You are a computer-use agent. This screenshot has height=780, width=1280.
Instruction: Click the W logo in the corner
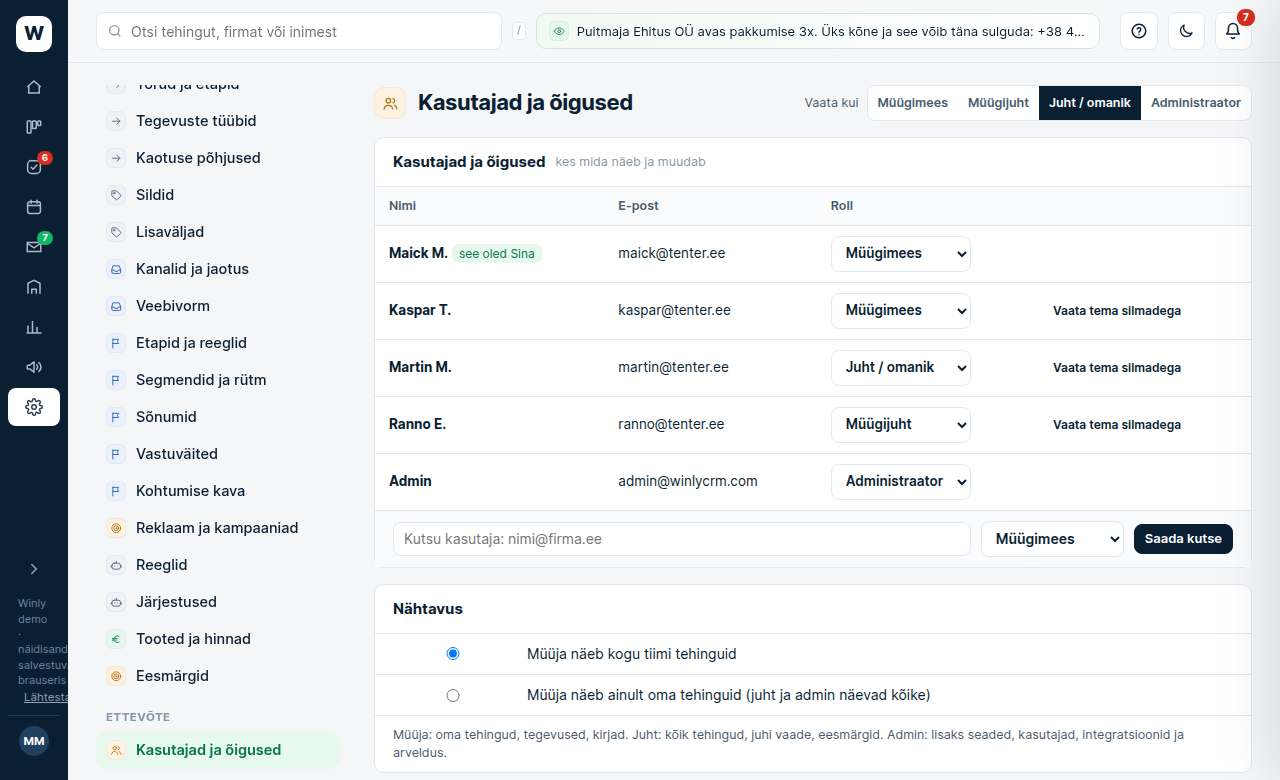pyautogui.click(x=34, y=34)
